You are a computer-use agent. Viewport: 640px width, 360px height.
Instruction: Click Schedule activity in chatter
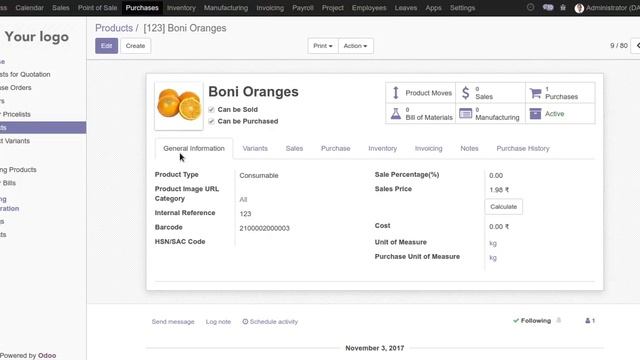click(270, 322)
